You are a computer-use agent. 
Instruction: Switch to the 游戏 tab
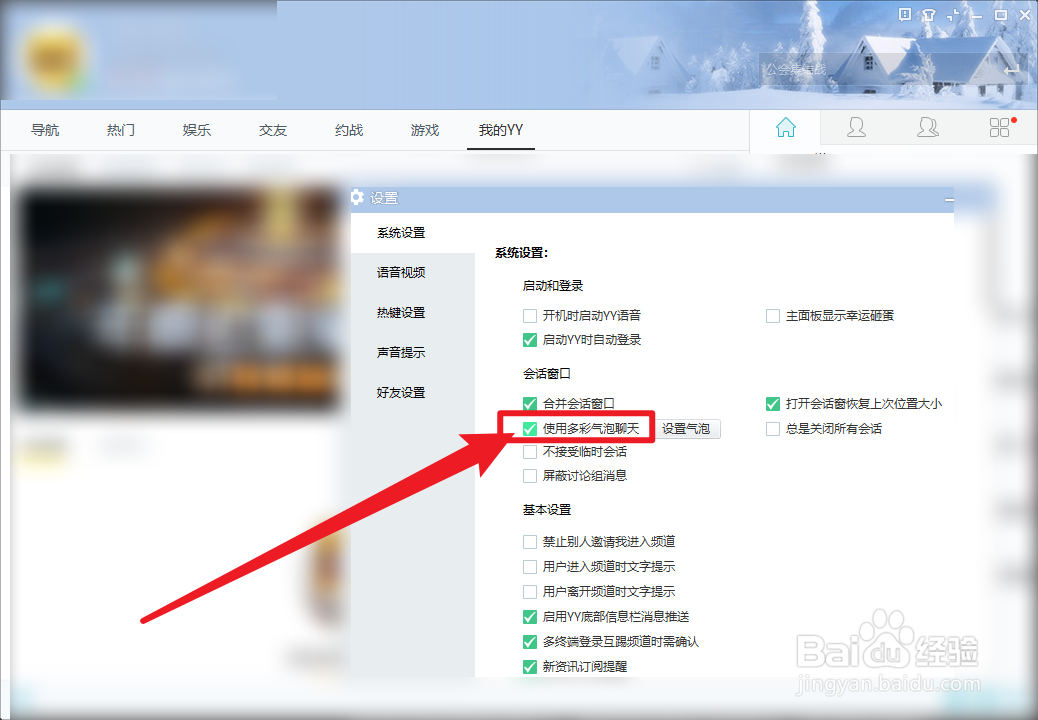point(424,130)
